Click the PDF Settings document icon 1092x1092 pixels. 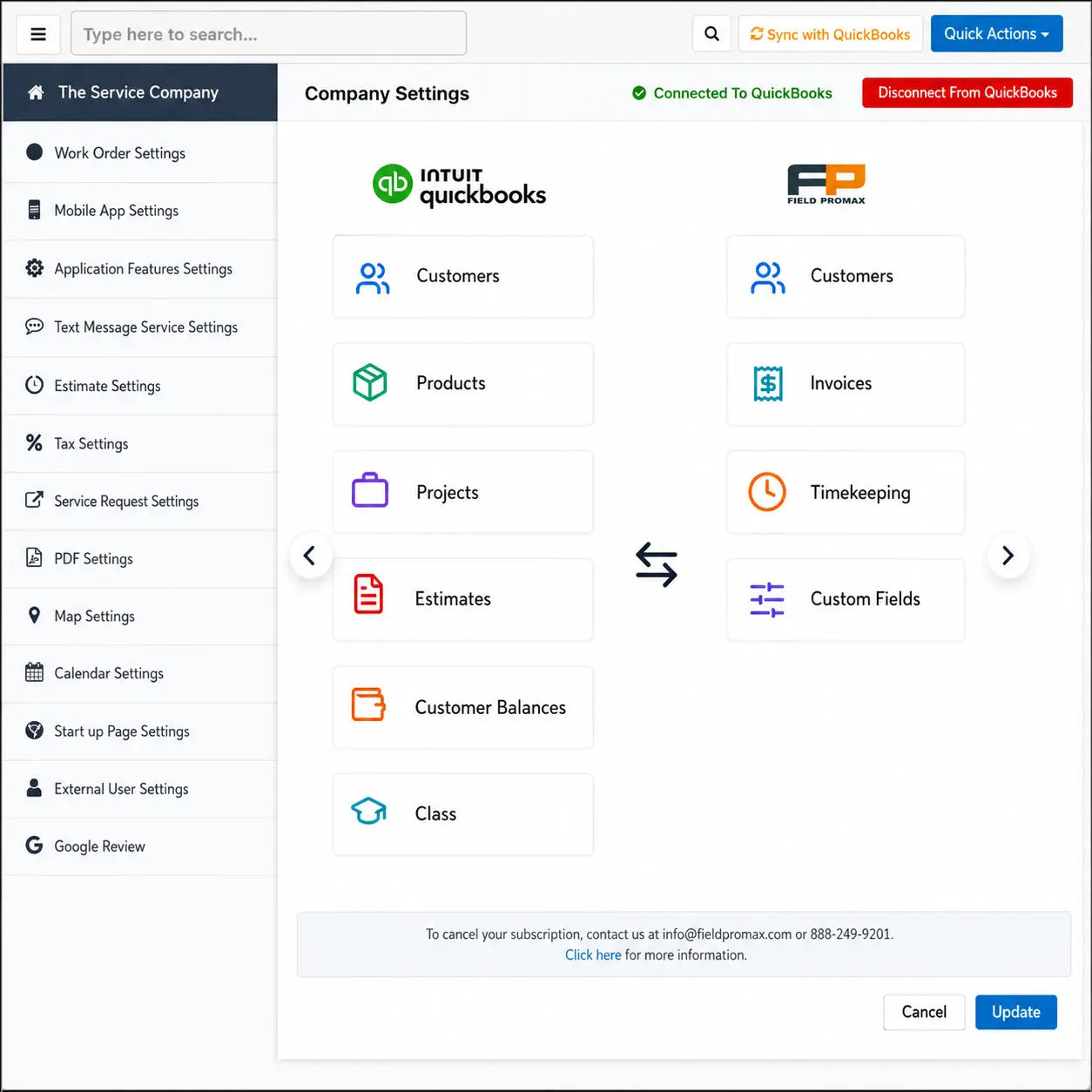(x=34, y=558)
